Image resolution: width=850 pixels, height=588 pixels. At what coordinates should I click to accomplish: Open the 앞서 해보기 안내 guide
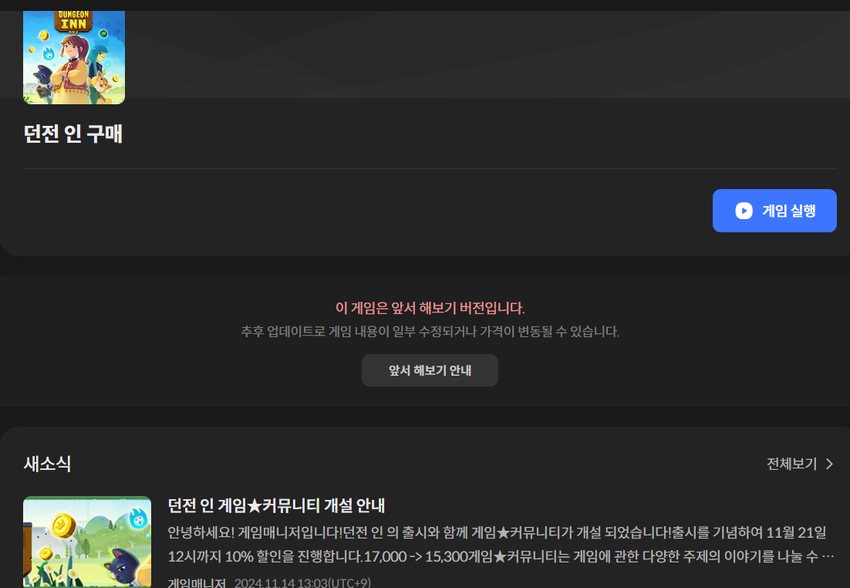(429, 370)
